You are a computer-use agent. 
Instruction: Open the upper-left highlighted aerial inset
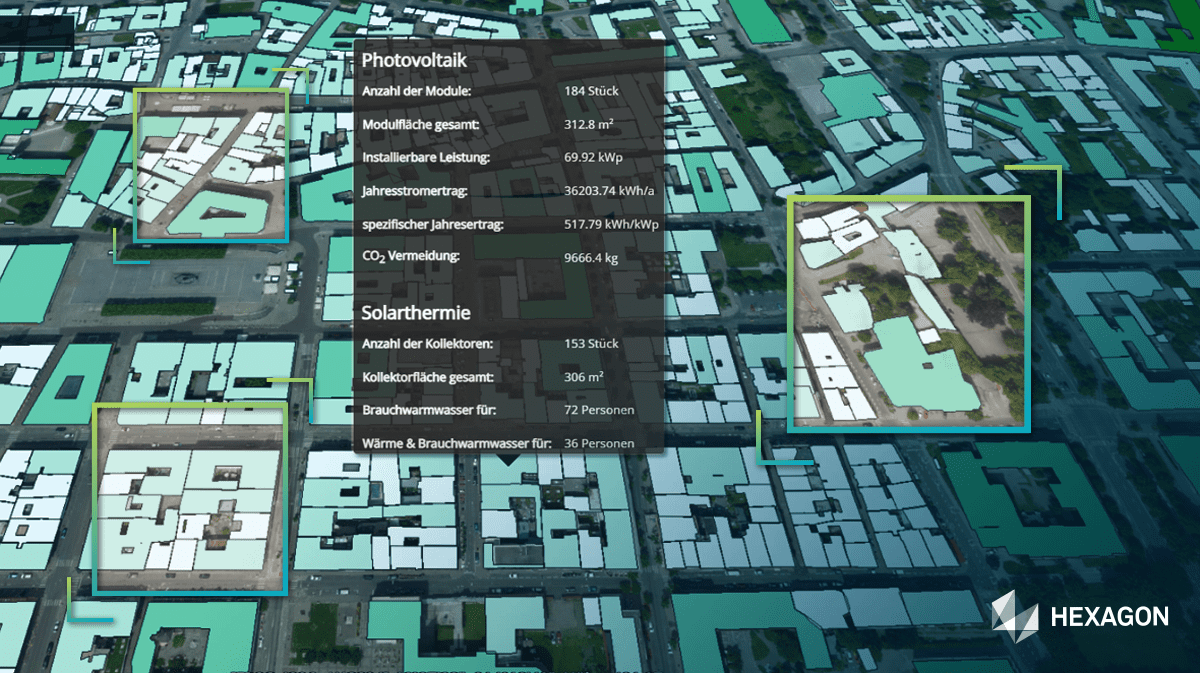coord(211,165)
